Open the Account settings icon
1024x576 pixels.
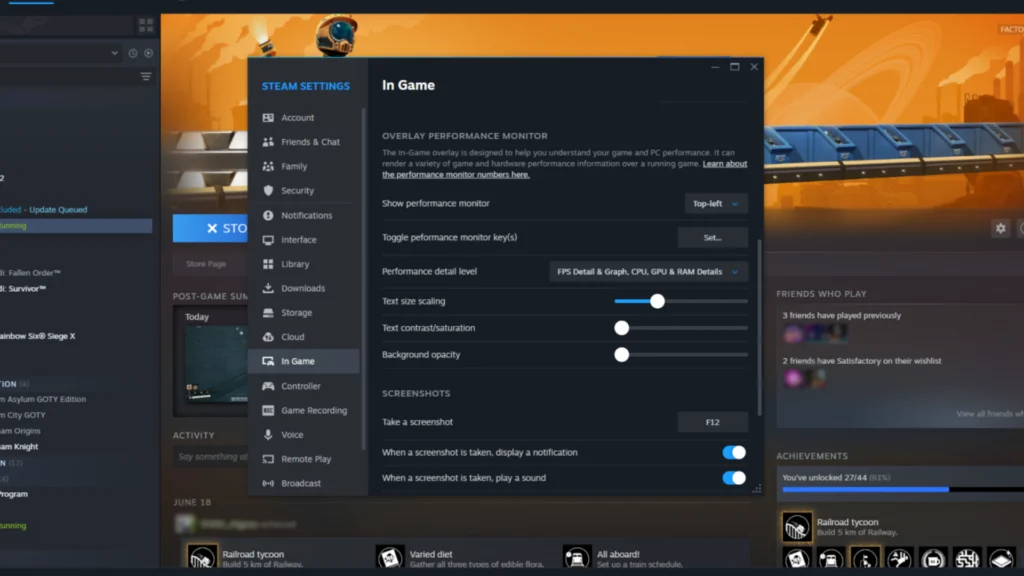[268, 118]
